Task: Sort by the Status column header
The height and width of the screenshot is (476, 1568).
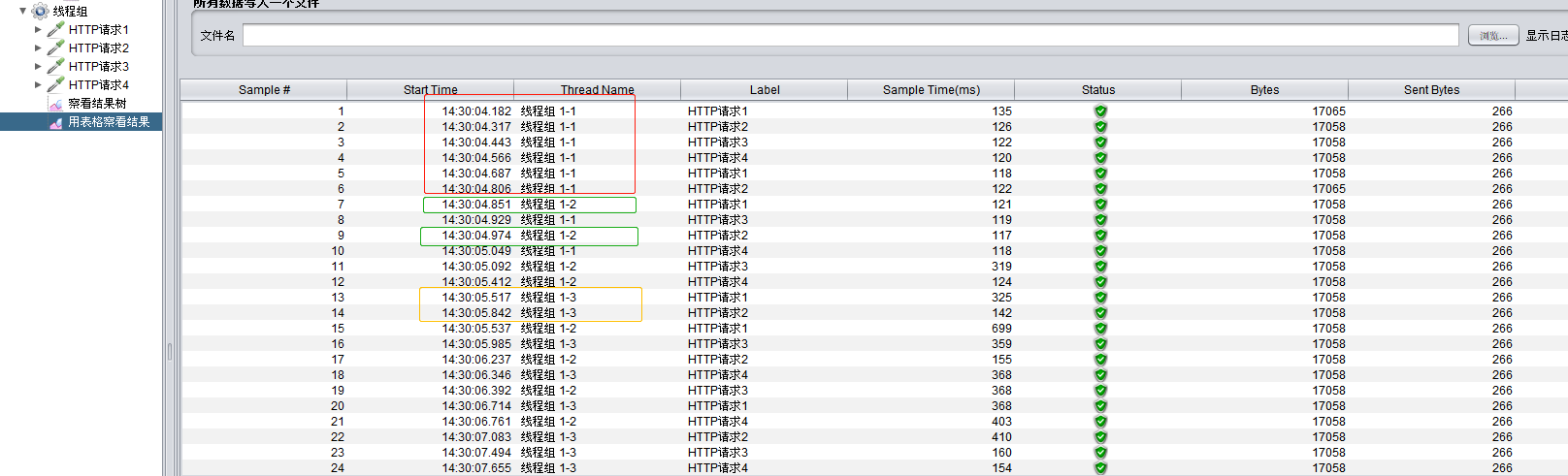Action: click(x=1098, y=90)
